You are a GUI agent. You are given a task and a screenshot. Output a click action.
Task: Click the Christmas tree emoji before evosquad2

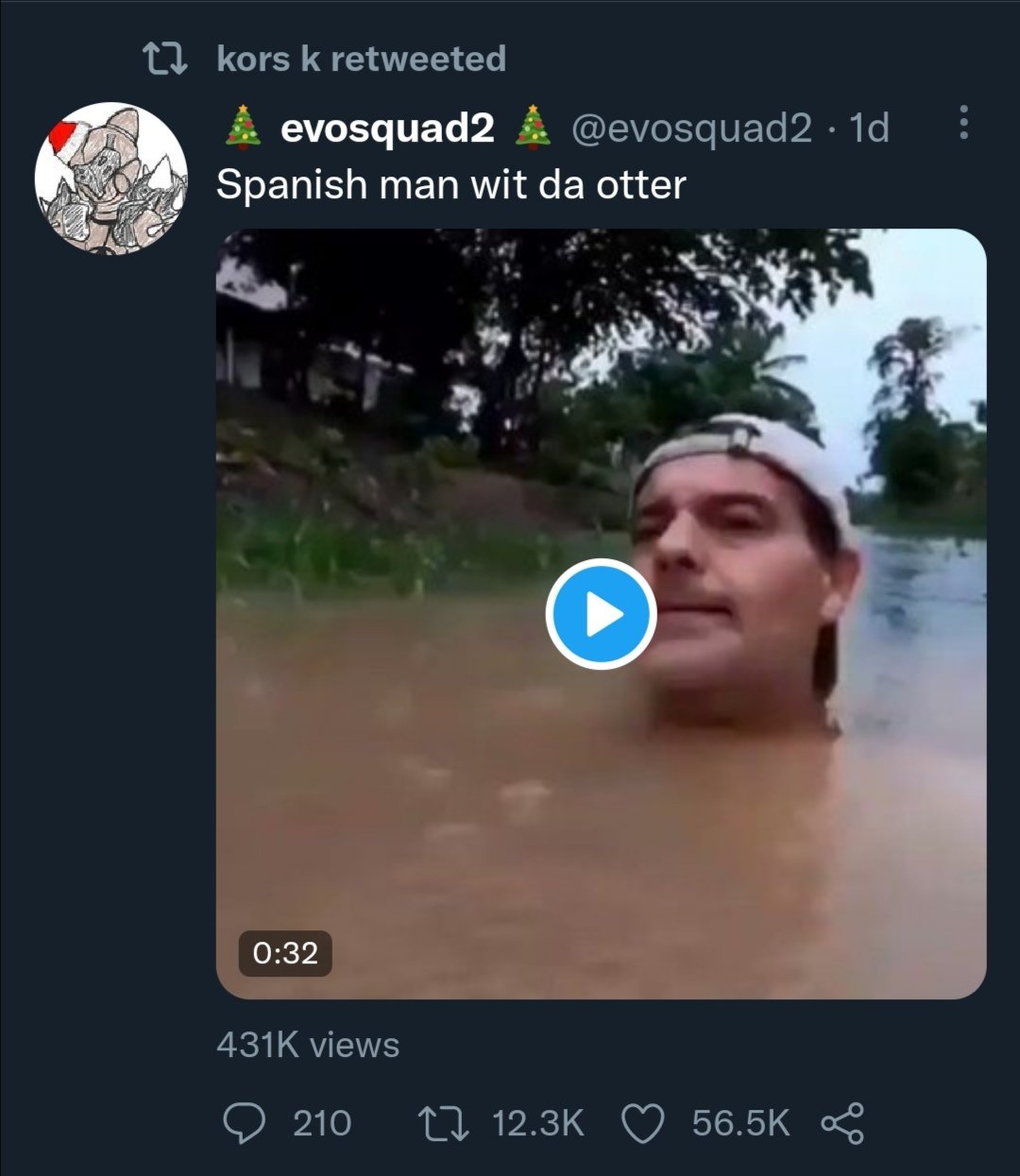(x=244, y=127)
